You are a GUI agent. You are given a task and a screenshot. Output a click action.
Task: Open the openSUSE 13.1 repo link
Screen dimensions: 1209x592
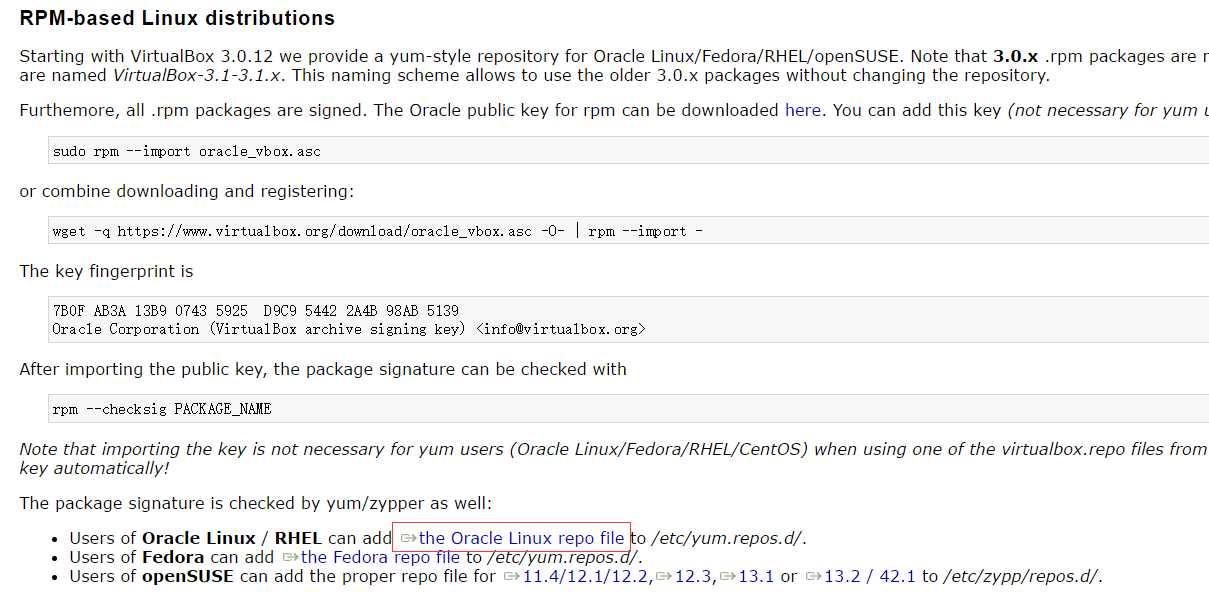(756, 576)
